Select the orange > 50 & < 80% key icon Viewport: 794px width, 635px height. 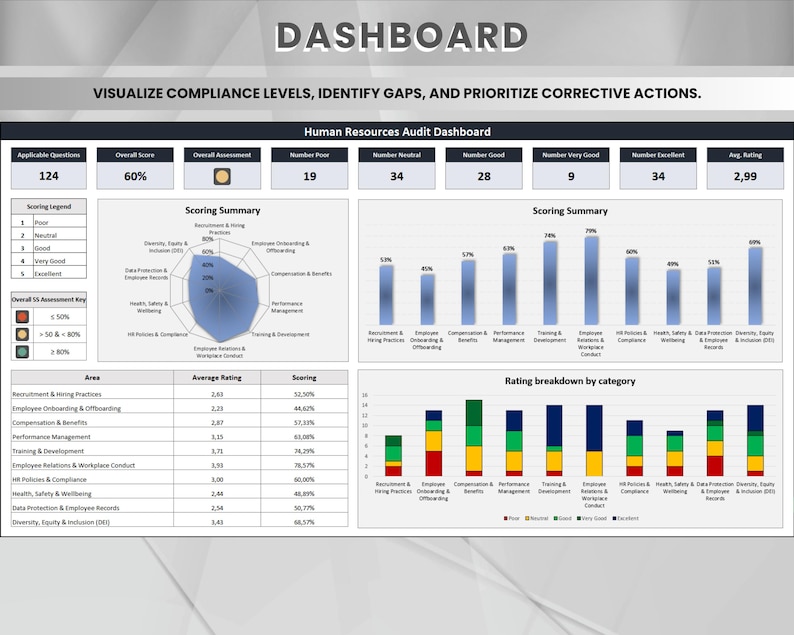(x=22, y=334)
